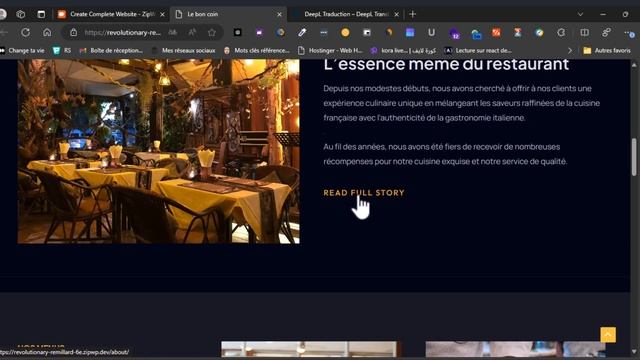Open the Boîte de réception bookmark

[111, 51]
